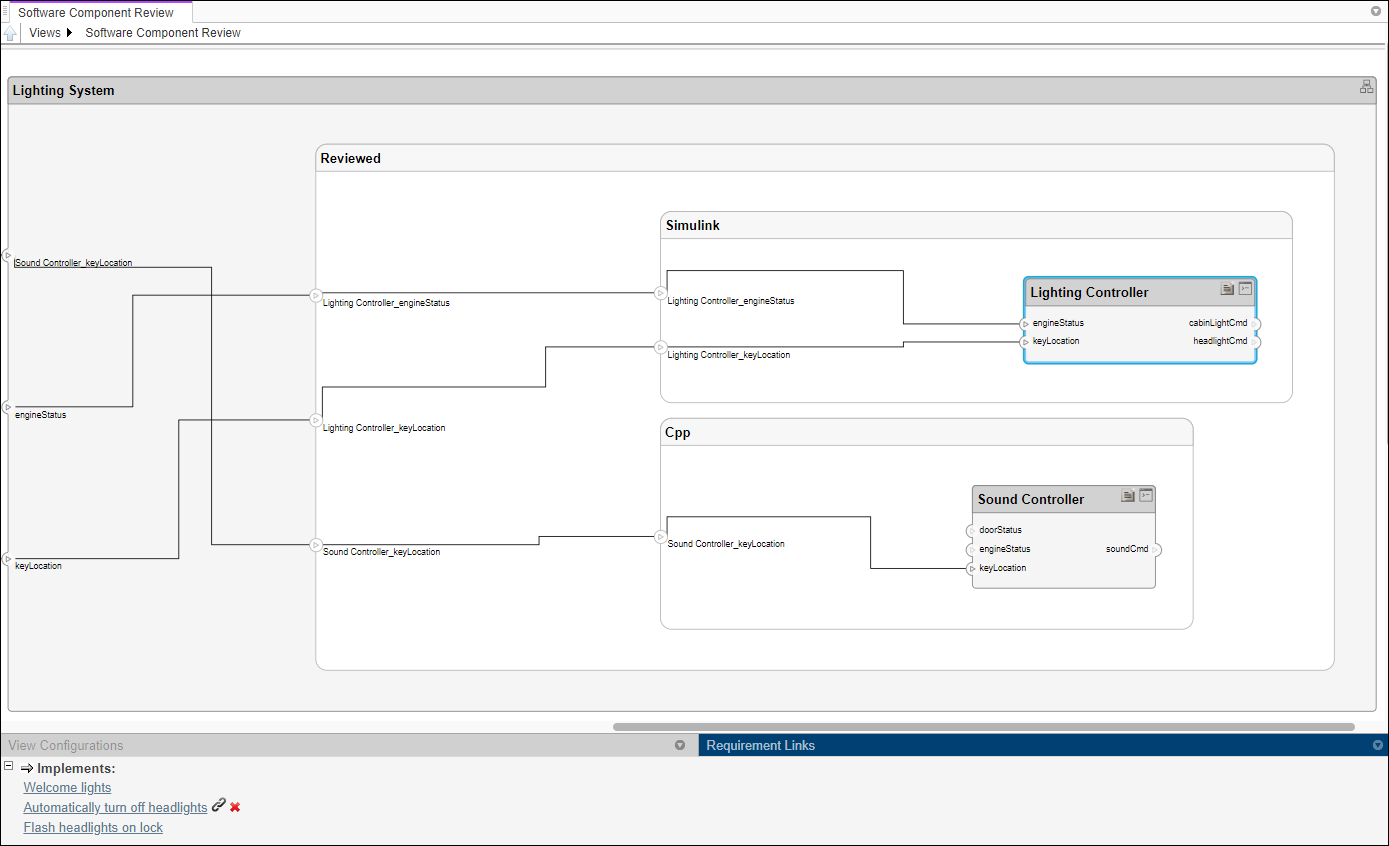Click the hierarchy icon in Lighting System header
Screen dimensions: 1389x846
[x=1366, y=87]
